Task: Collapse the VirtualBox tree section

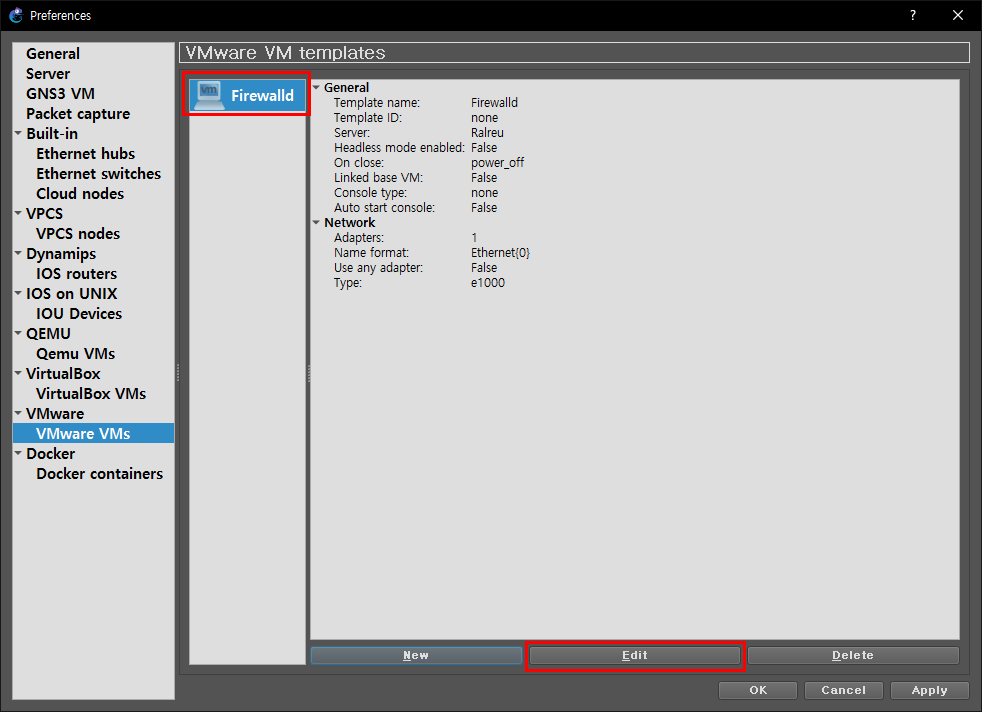Action: (18, 373)
